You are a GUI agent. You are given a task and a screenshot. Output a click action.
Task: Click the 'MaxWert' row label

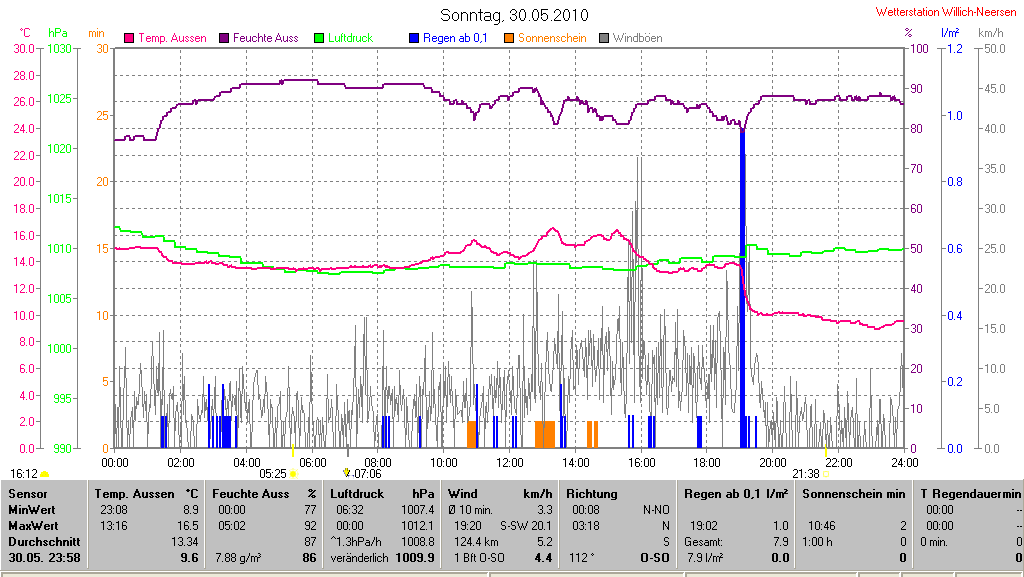point(33,526)
